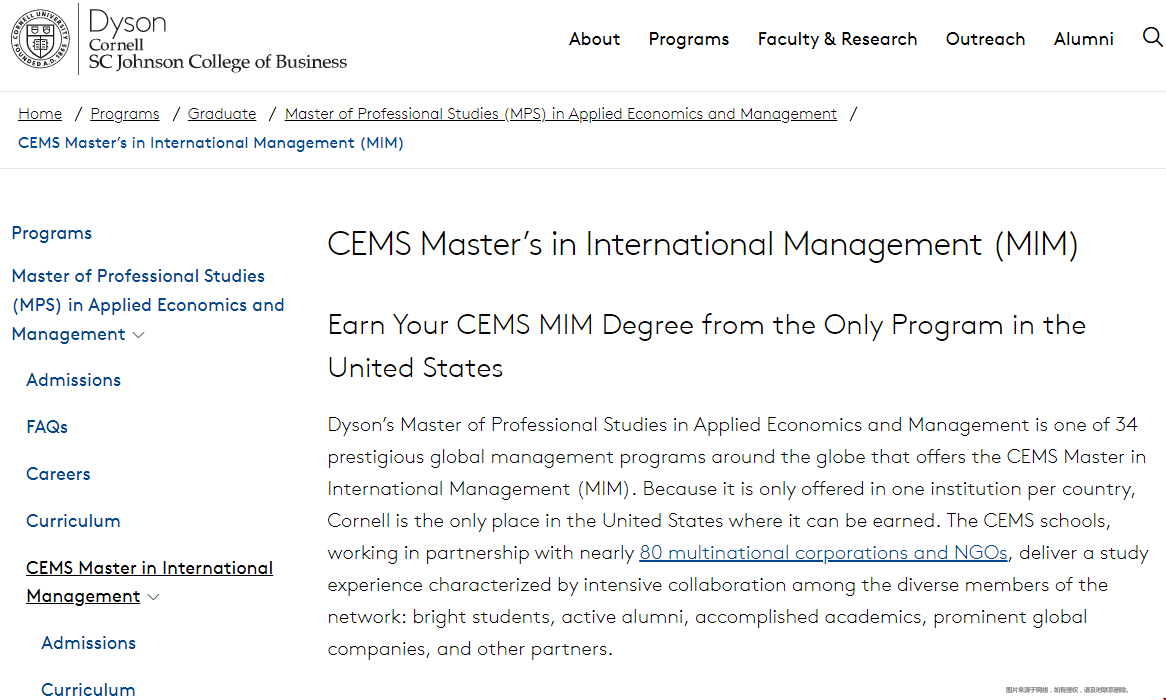Open the Master of Professional Studies breadcrumb link
The height and width of the screenshot is (700, 1166).
click(x=561, y=114)
